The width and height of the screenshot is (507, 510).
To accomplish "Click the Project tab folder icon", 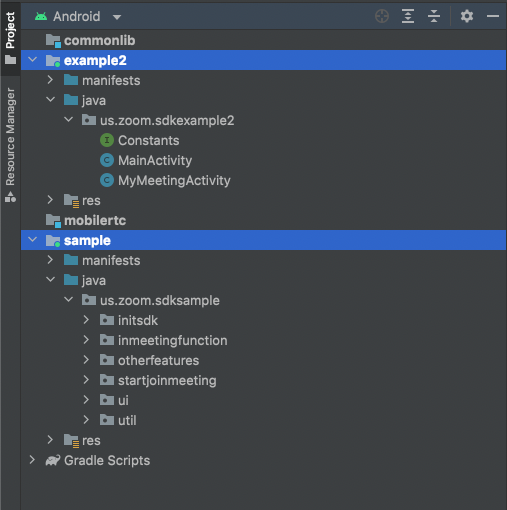I will tap(10, 60).
